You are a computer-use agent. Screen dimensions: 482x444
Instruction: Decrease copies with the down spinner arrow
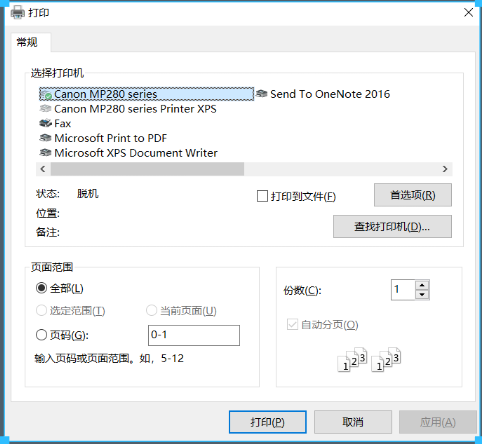coord(422,295)
